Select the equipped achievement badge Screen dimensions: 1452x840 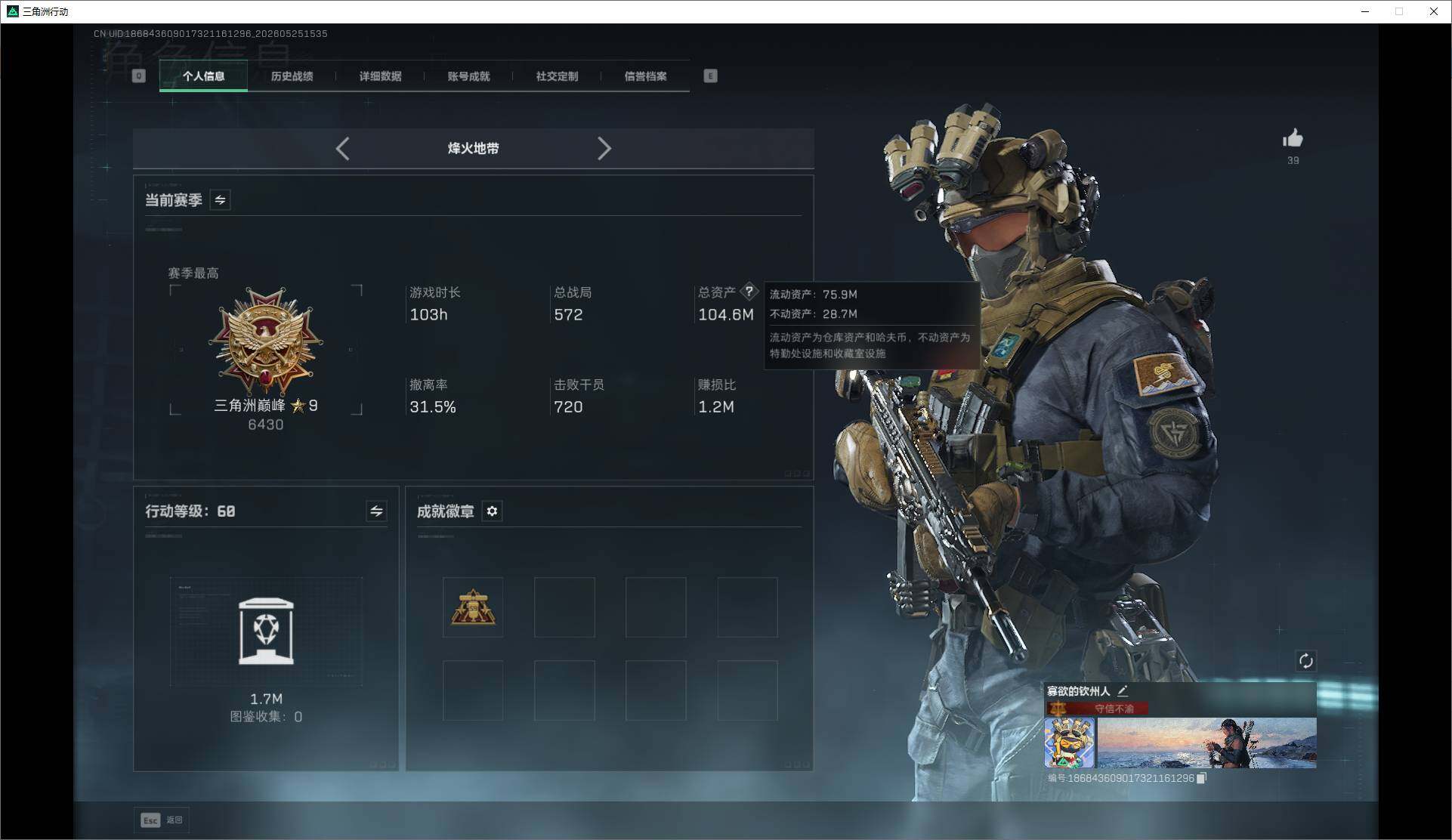coord(473,607)
